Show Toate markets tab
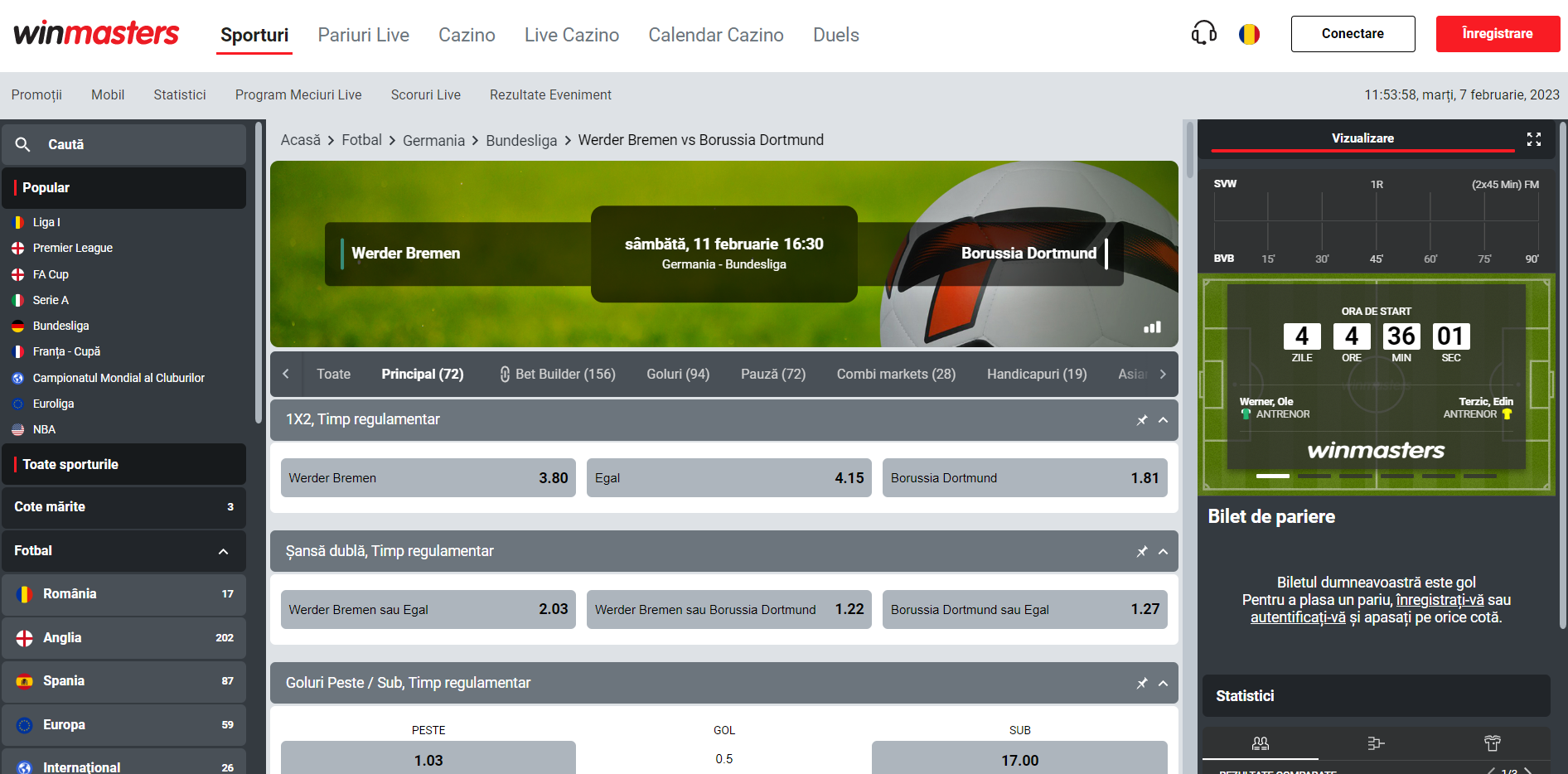The image size is (1568, 774). [x=333, y=375]
